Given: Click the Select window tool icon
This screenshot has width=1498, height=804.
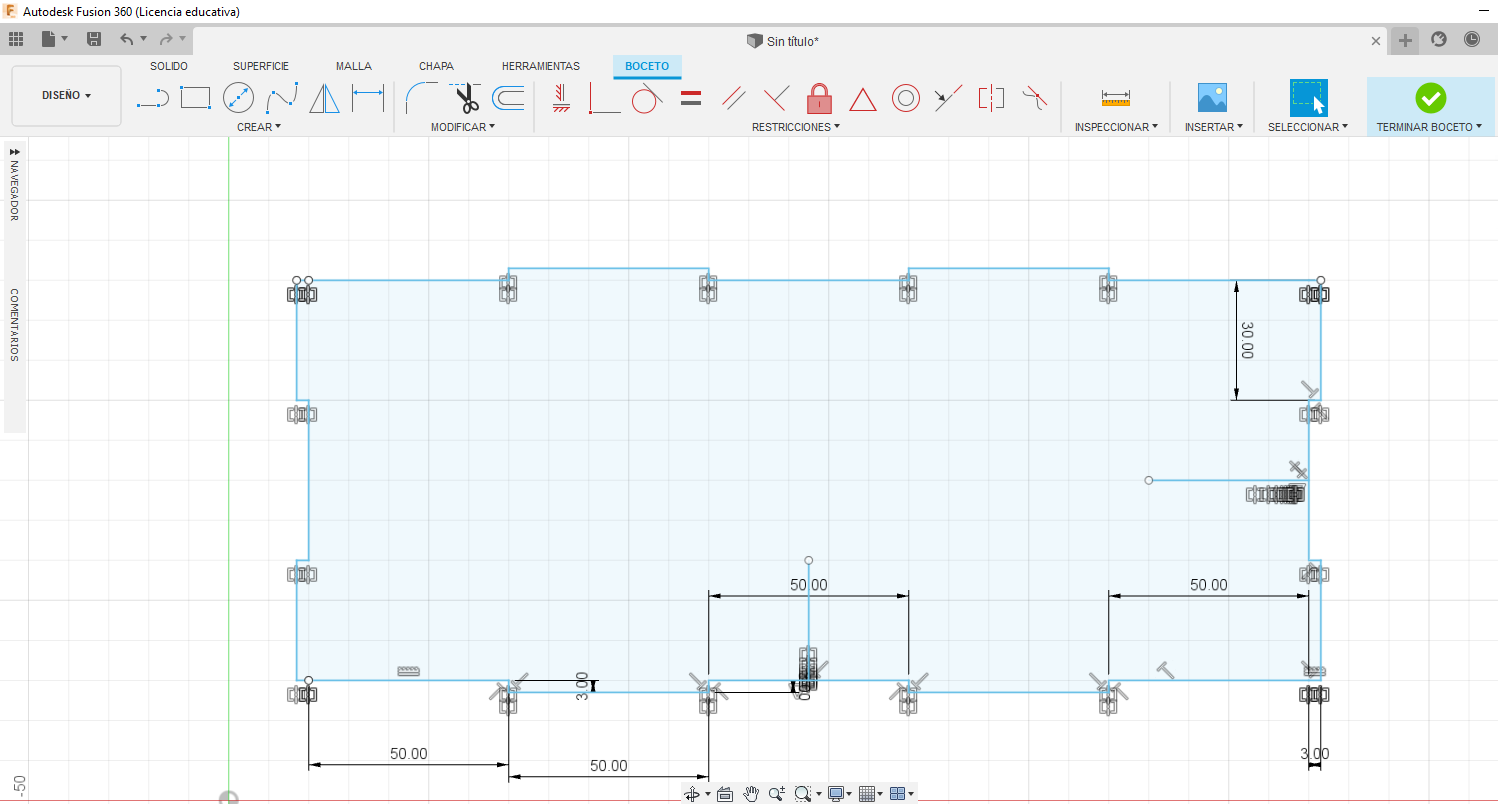Looking at the screenshot, I should point(1307,98).
